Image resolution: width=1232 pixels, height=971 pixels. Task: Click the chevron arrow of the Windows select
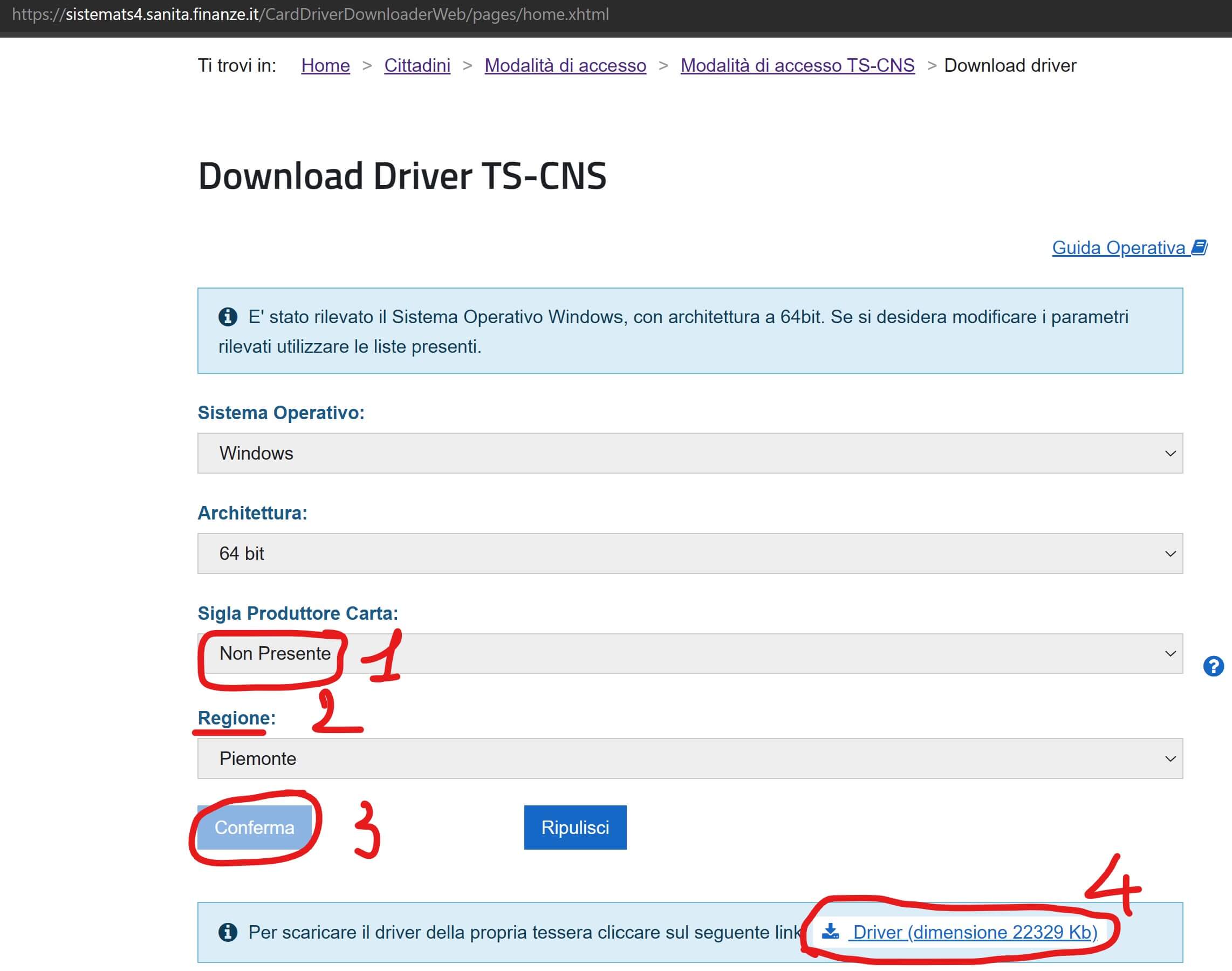(x=1169, y=454)
